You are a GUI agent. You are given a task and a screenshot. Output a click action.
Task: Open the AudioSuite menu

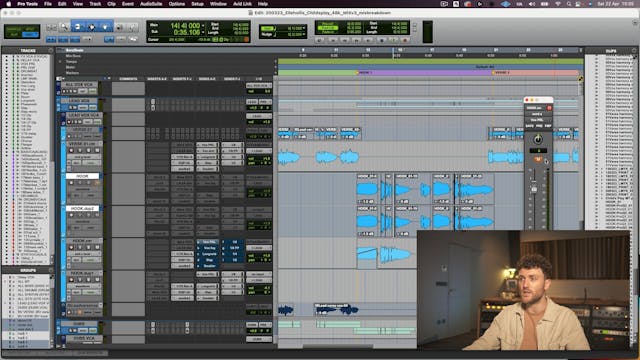click(x=151, y=4)
